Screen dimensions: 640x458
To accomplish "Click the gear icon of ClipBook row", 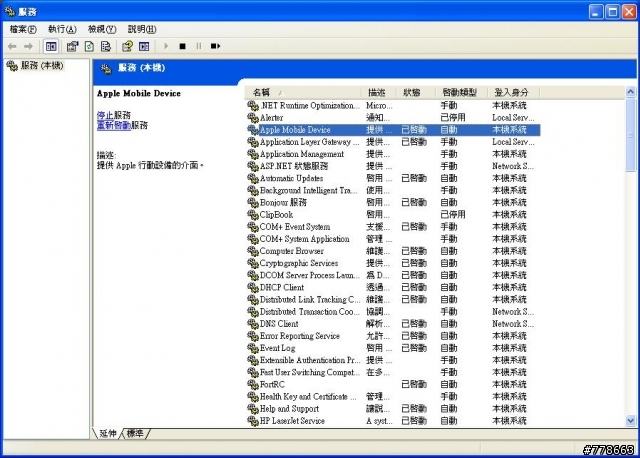I will [x=253, y=215].
